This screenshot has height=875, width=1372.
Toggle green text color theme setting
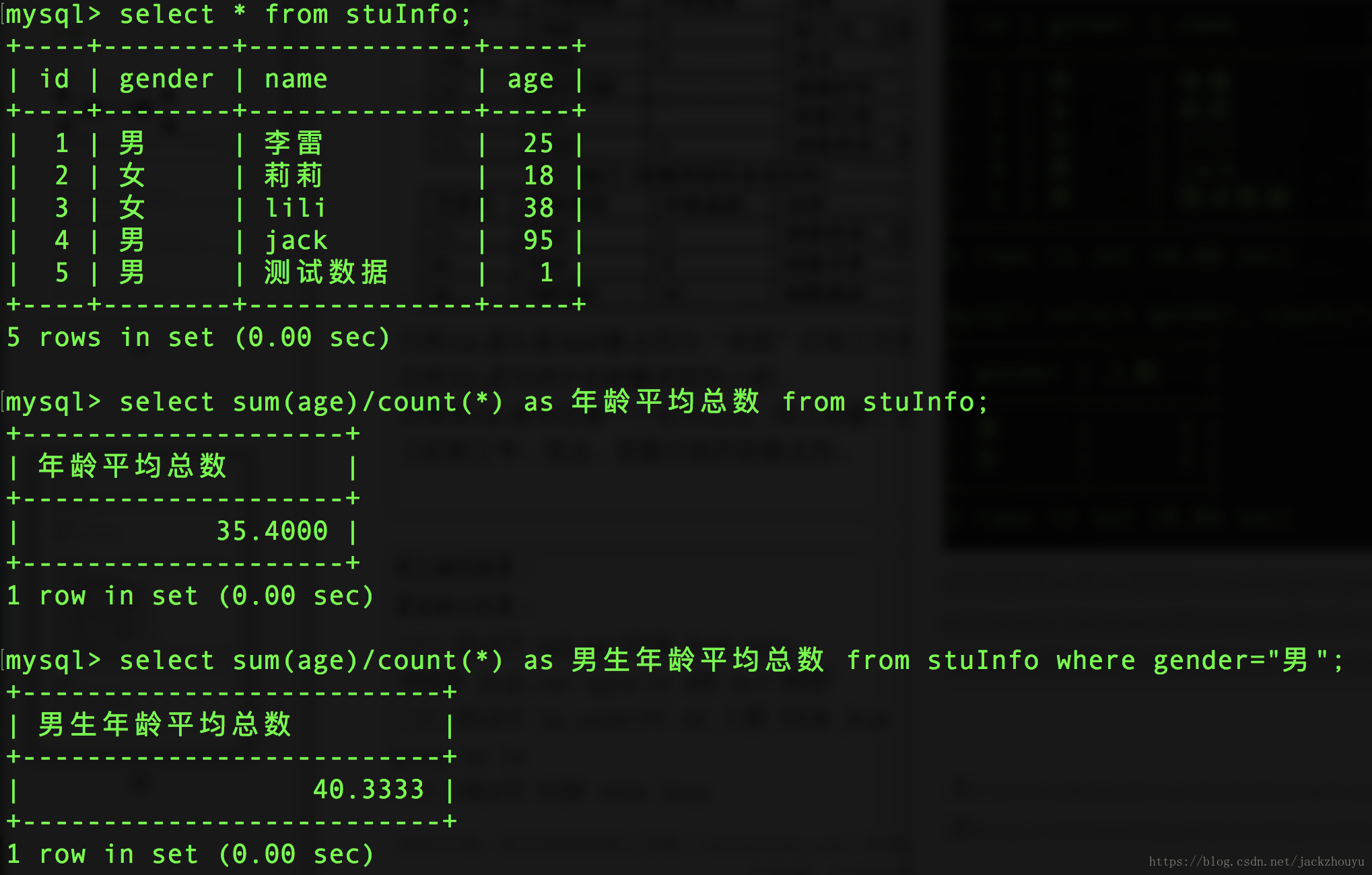[686, 437]
